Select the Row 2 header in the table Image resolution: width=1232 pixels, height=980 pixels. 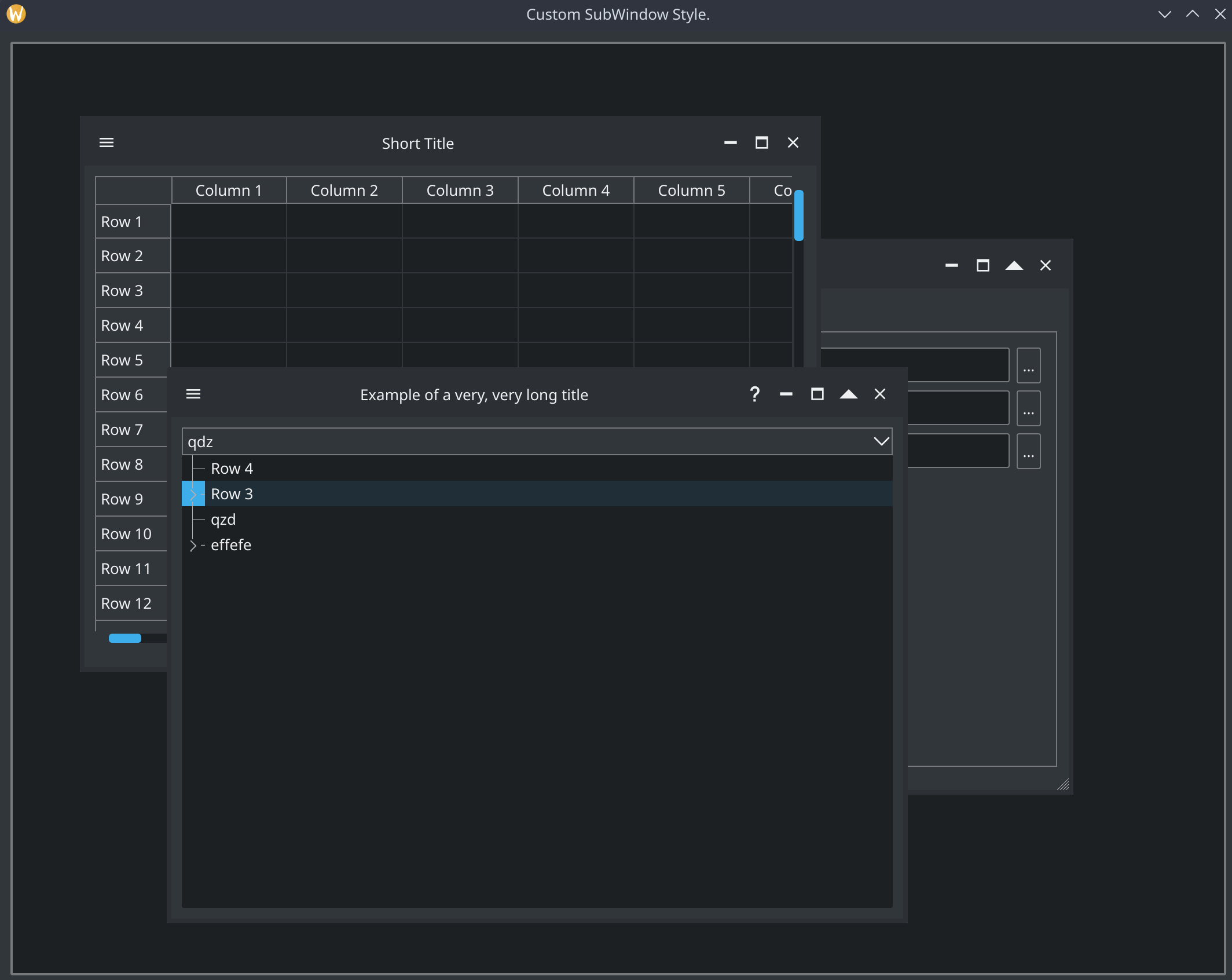[133, 255]
